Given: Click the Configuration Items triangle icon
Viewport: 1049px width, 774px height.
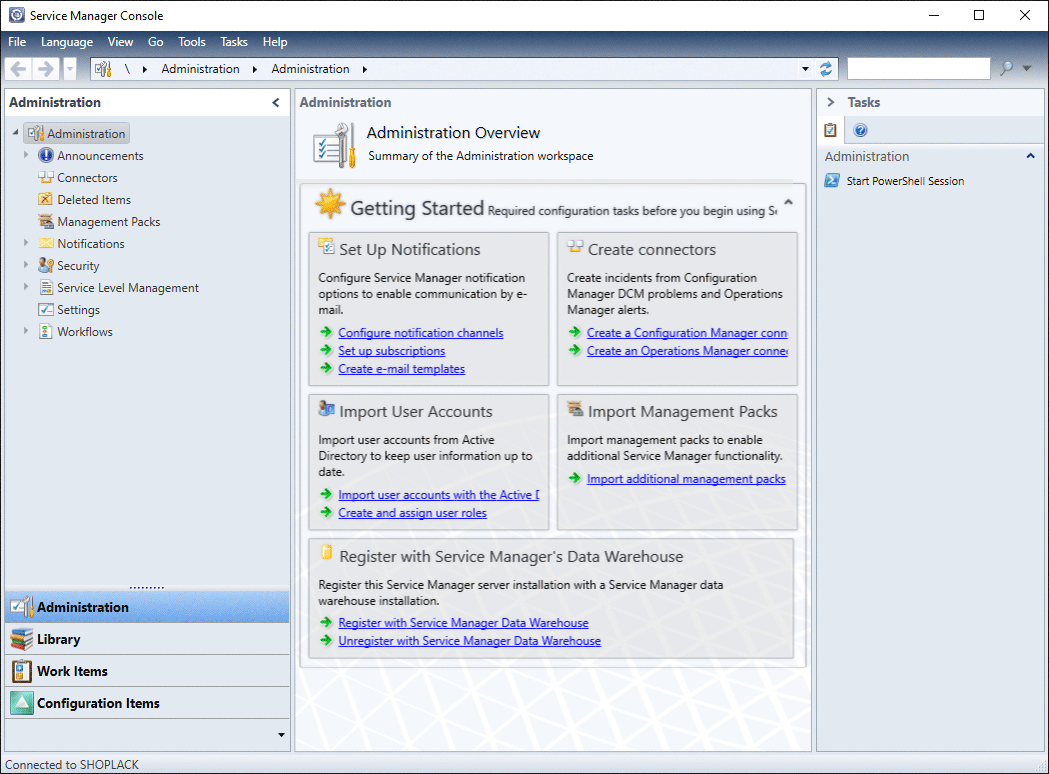Looking at the screenshot, I should click(x=21, y=703).
